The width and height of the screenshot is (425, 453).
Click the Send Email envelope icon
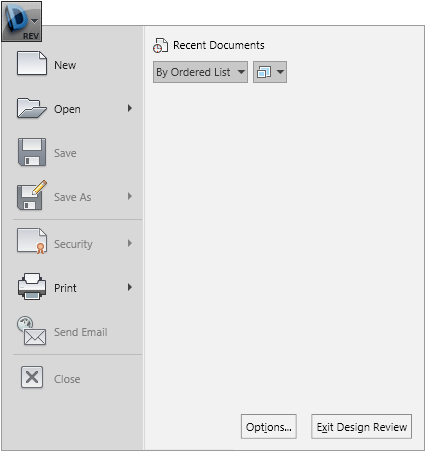[31, 330]
